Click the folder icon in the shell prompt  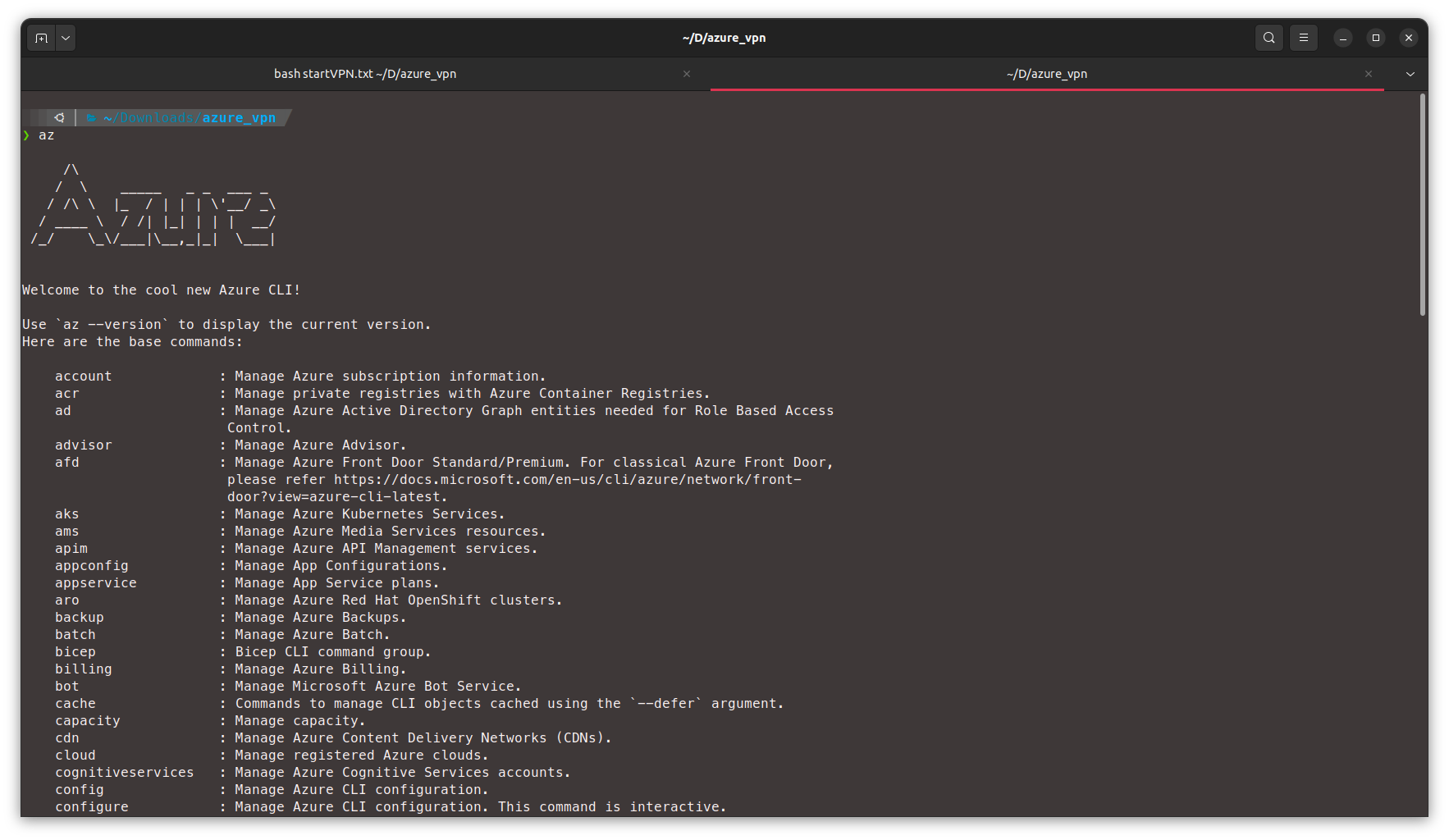(90, 117)
